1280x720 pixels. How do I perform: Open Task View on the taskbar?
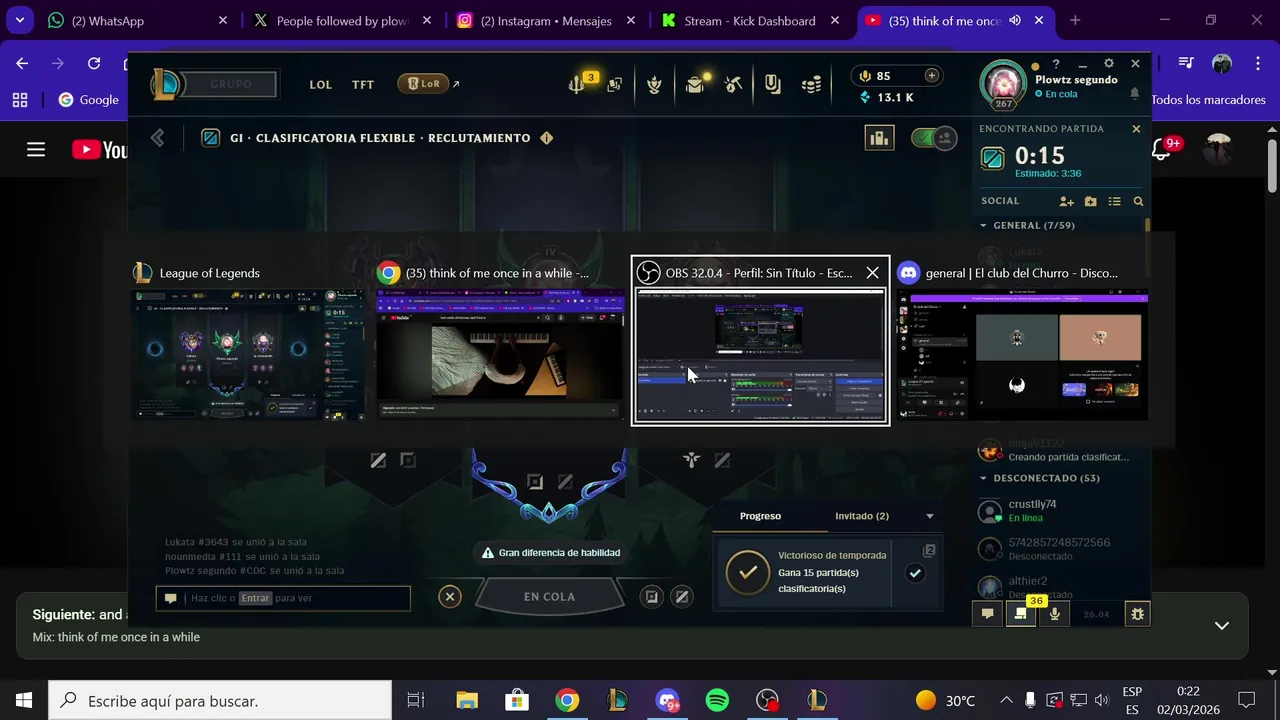416,701
